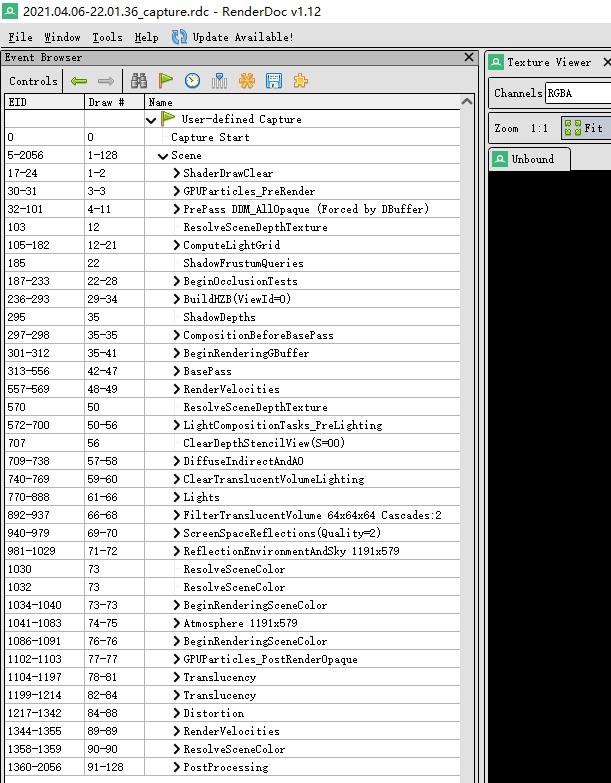611x783 pixels.
Task: Click the black texture display area
Action: [x=550, y=476]
